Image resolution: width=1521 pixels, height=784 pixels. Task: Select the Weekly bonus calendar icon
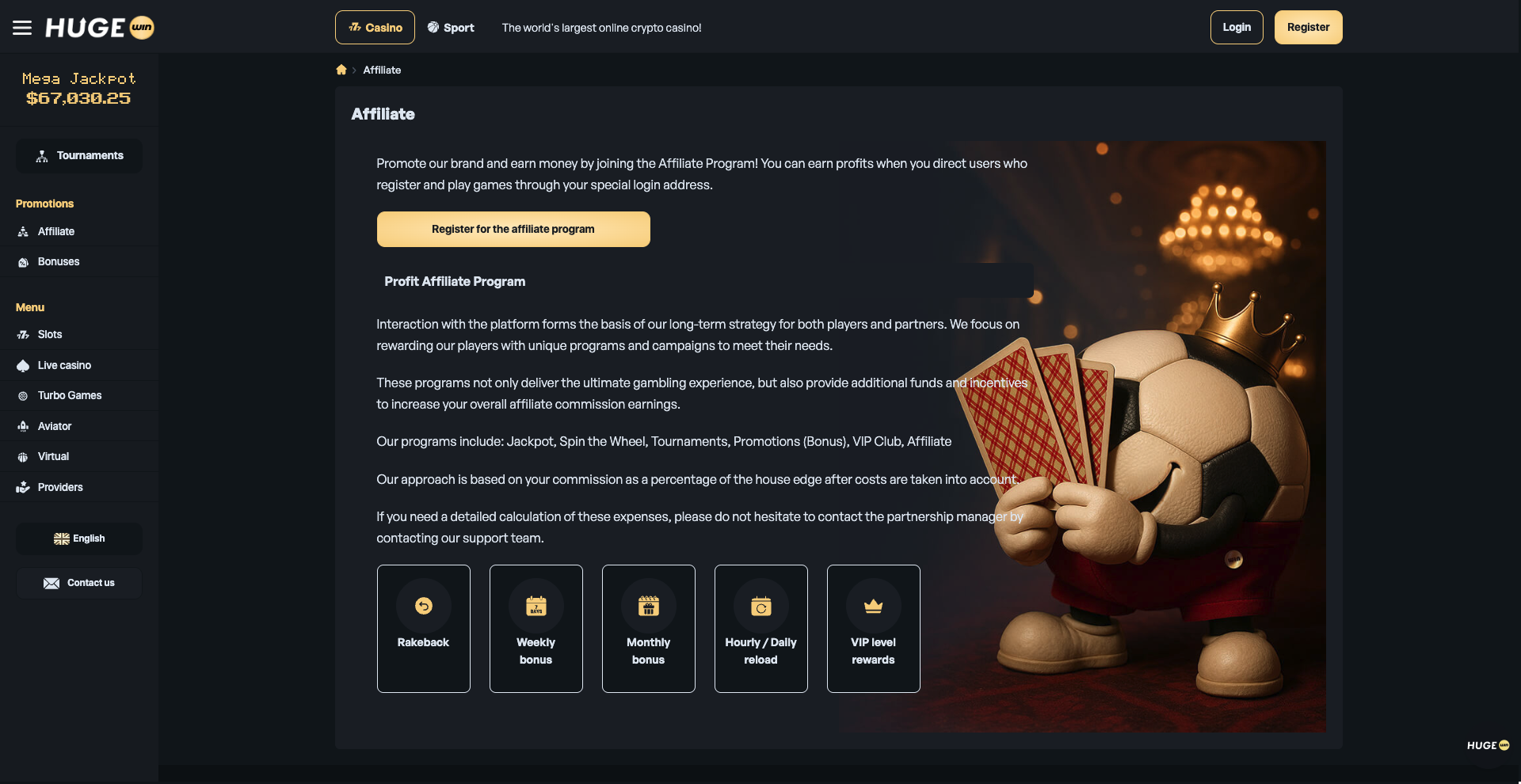click(x=536, y=606)
